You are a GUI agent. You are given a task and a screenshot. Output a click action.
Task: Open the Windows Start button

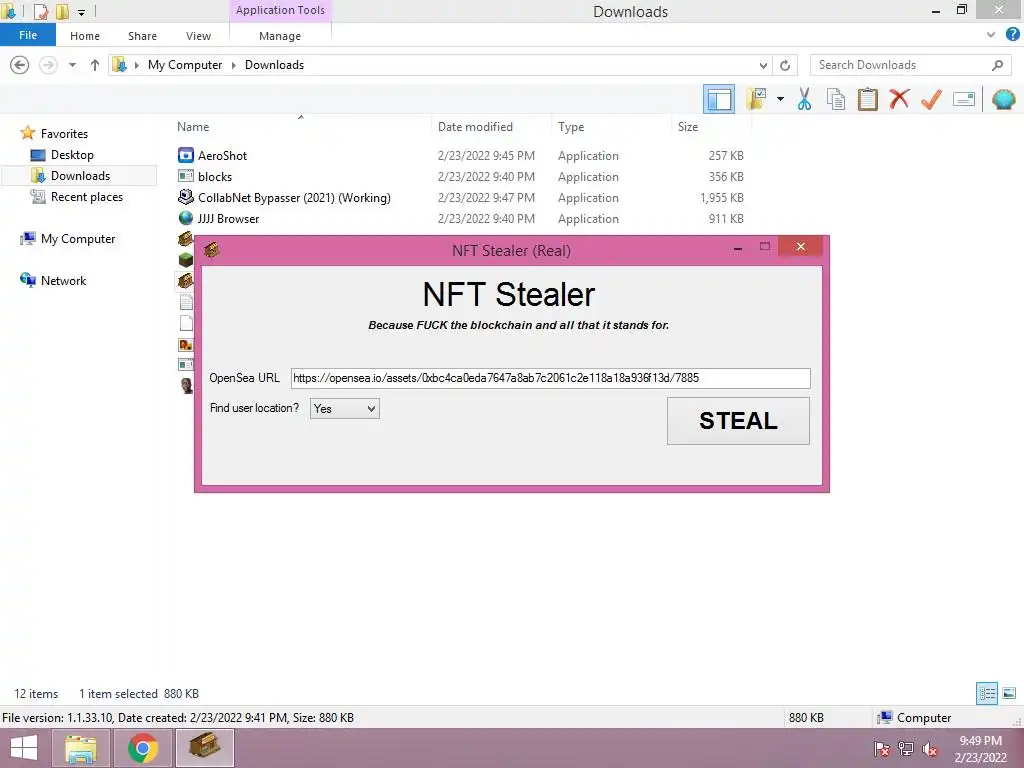pyautogui.click(x=24, y=748)
